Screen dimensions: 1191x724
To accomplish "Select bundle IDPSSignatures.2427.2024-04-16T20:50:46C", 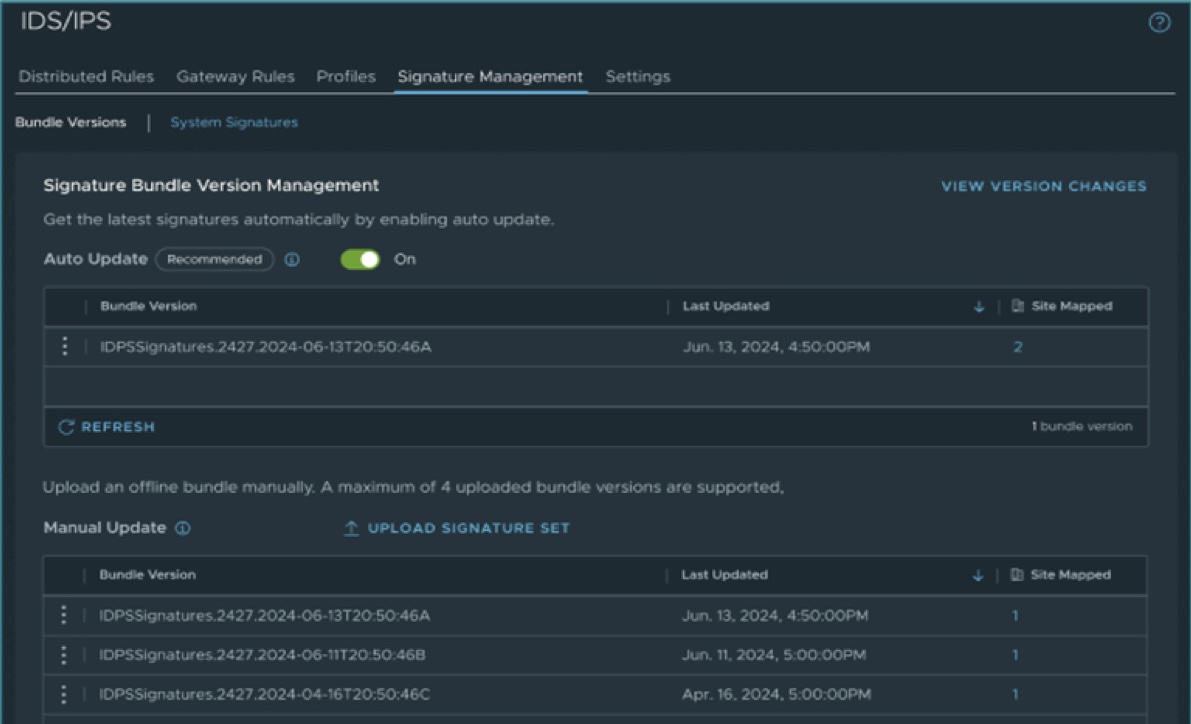I will [x=264, y=694].
